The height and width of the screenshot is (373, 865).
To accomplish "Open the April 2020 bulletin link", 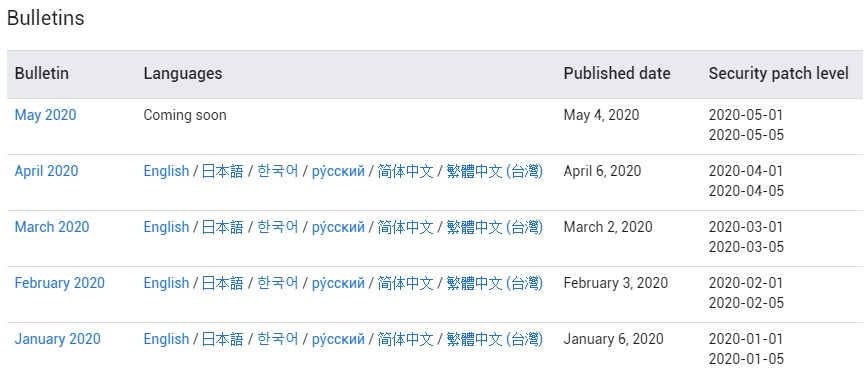I will tap(46, 171).
